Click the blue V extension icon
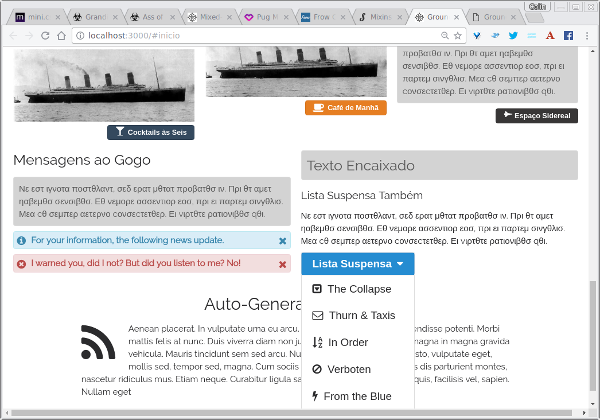Screen dimensions: 600x420 coord(477,36)
